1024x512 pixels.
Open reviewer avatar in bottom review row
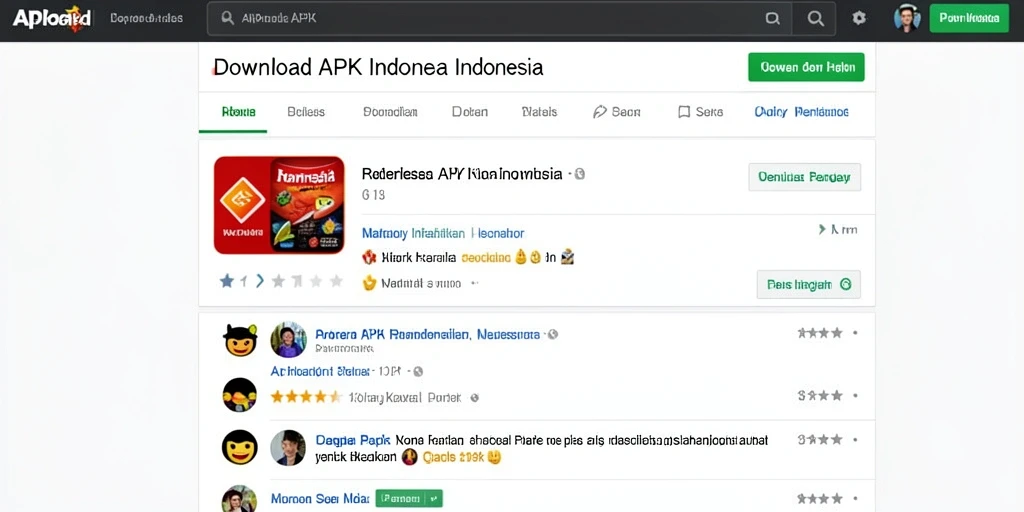pyautogui.click(x=240, y=500)
